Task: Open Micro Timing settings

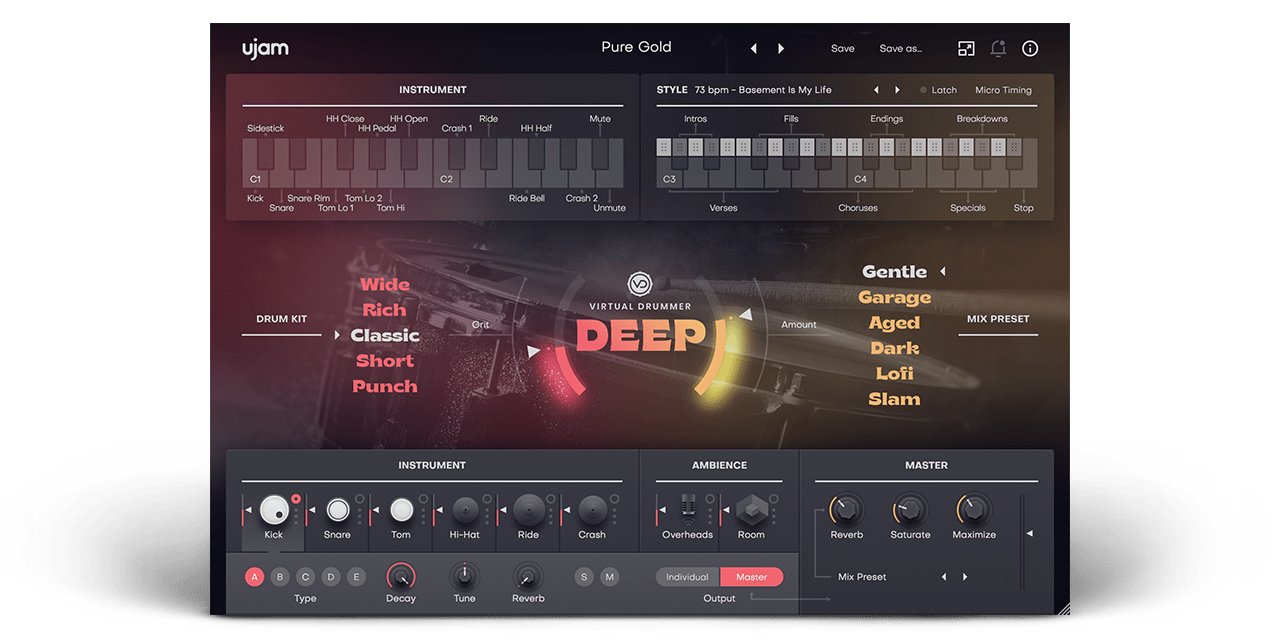Action: (1003, 89)
